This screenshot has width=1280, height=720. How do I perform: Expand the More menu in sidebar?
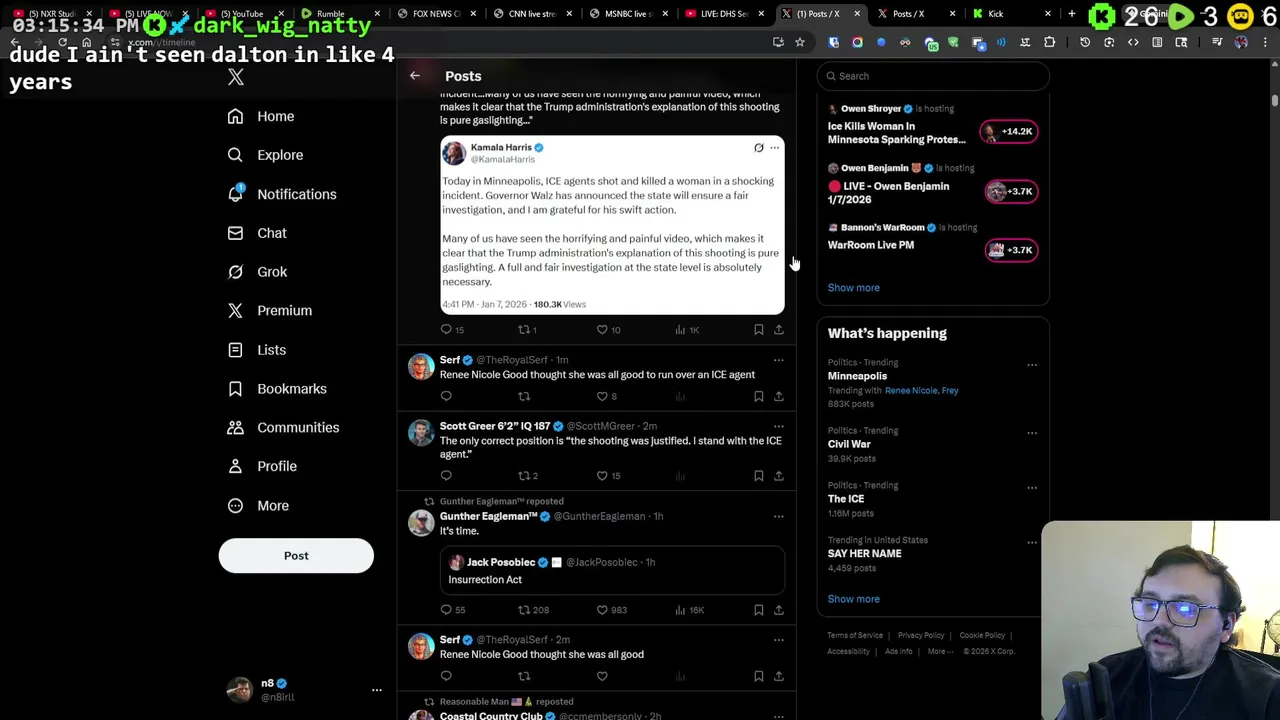258,506
